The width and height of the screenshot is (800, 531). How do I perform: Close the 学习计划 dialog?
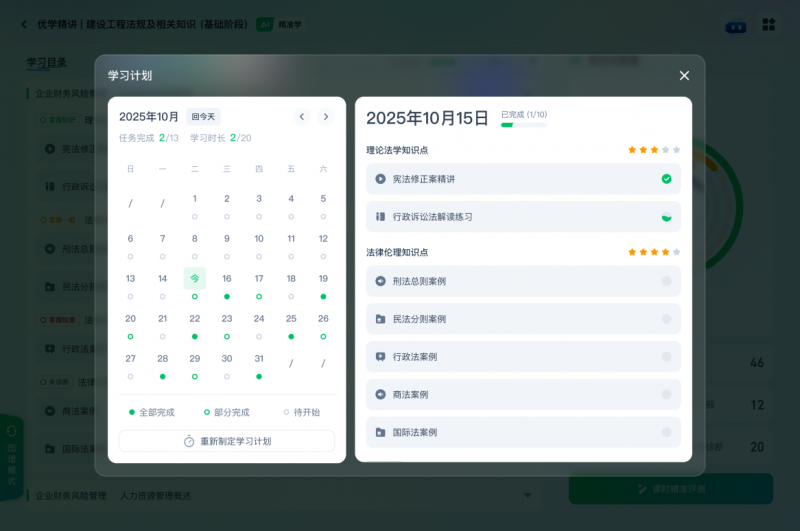[x=684, y=76]
